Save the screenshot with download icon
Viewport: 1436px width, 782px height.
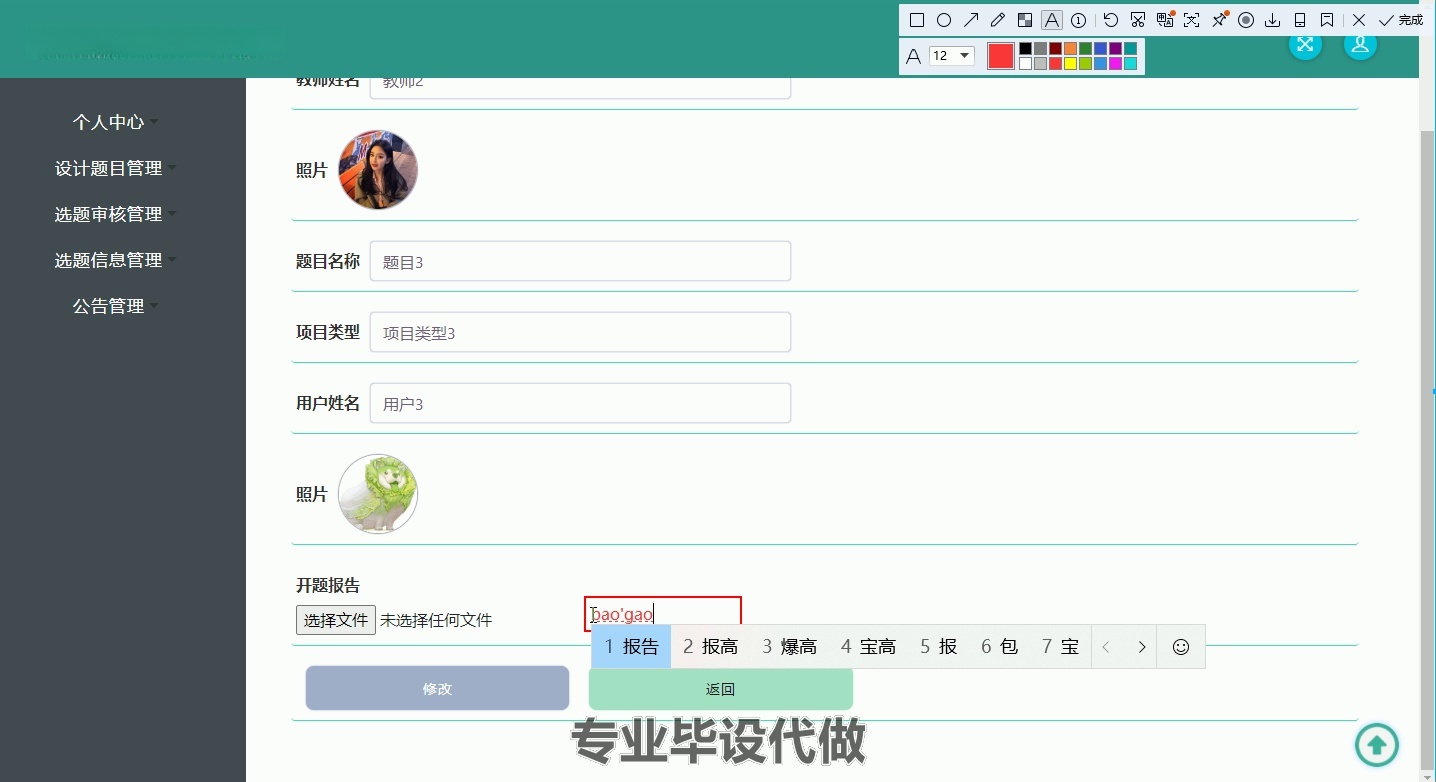coord(1273,20)
